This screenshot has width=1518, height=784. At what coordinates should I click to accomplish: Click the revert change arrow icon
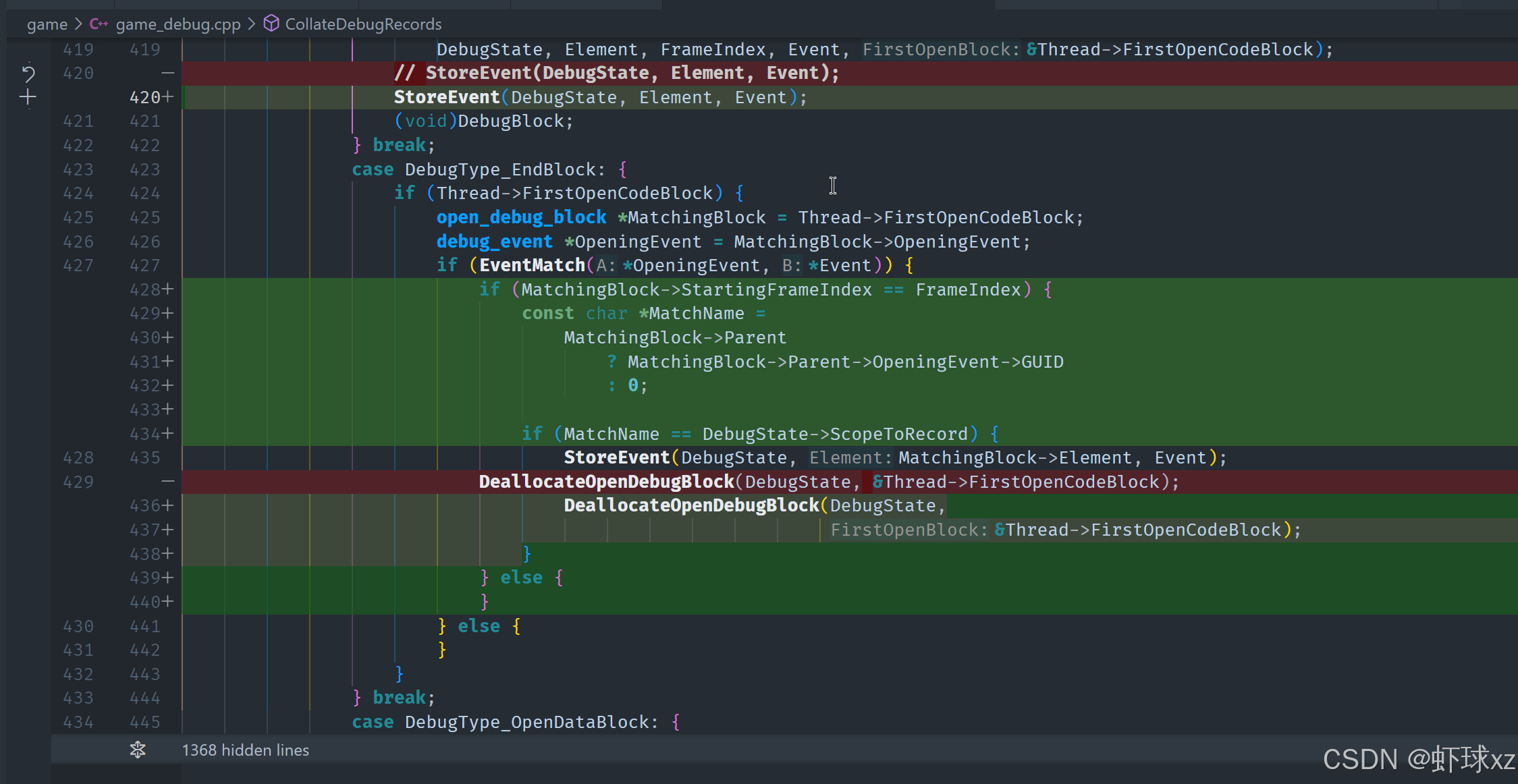(x=28, y=73)
